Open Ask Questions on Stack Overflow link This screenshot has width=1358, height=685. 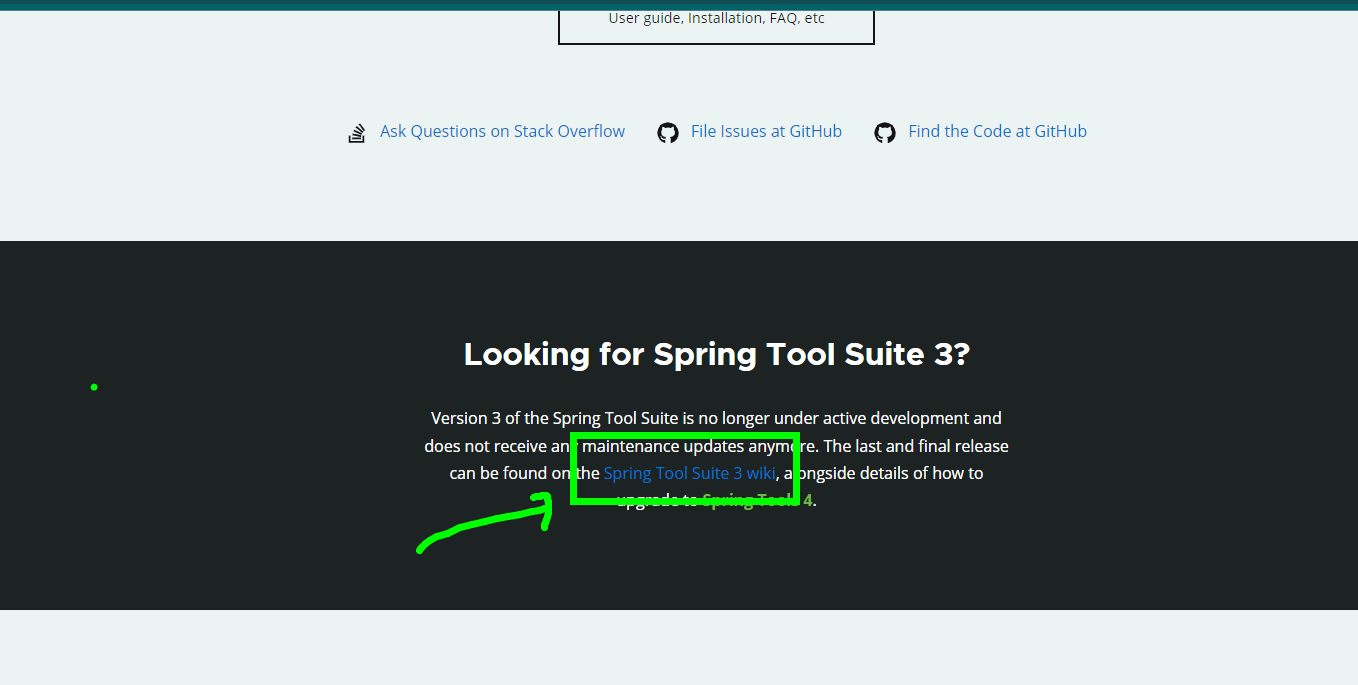click(x=502, y=131)
